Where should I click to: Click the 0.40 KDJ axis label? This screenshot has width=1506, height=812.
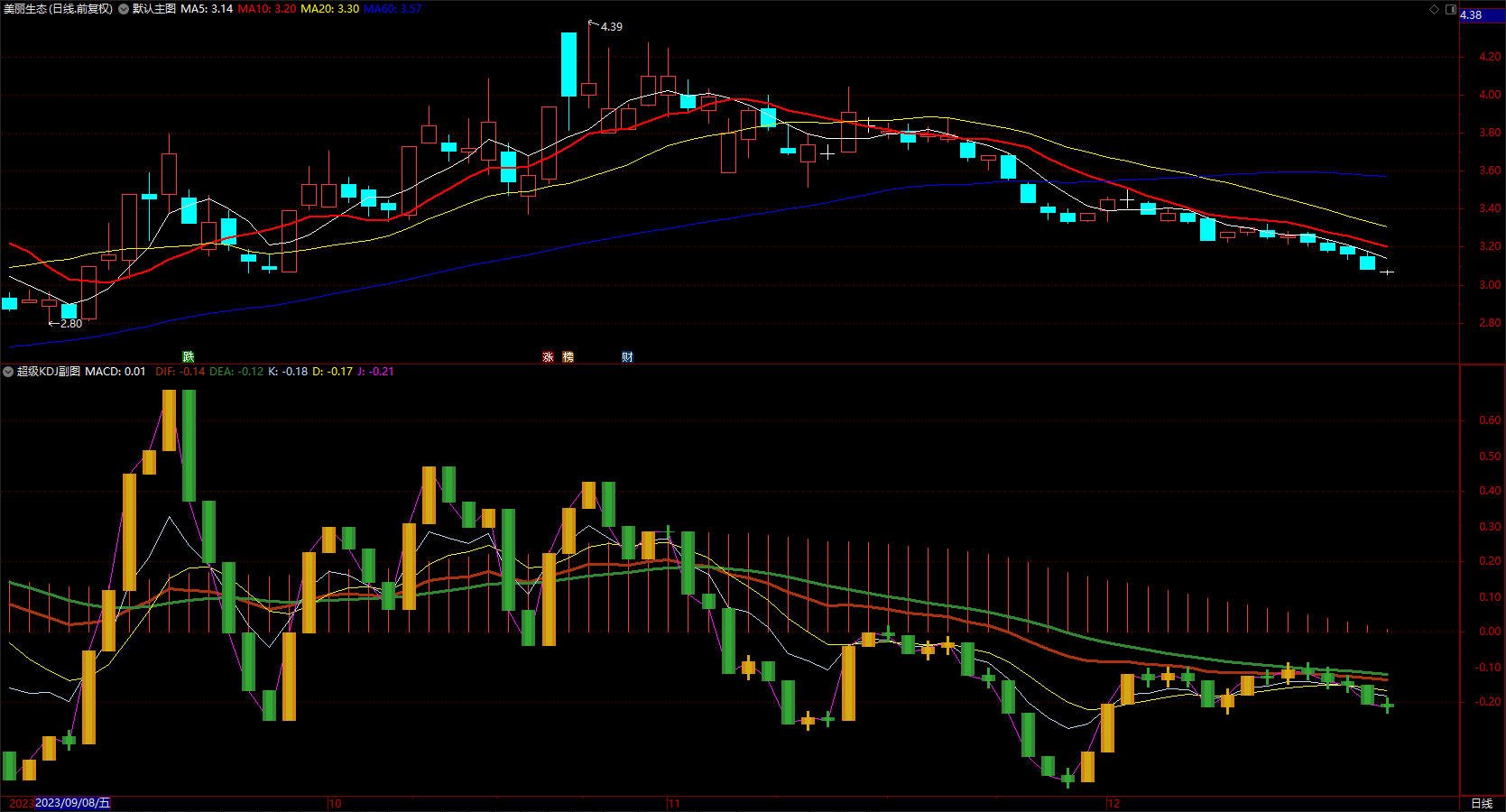click(1490, 491)
